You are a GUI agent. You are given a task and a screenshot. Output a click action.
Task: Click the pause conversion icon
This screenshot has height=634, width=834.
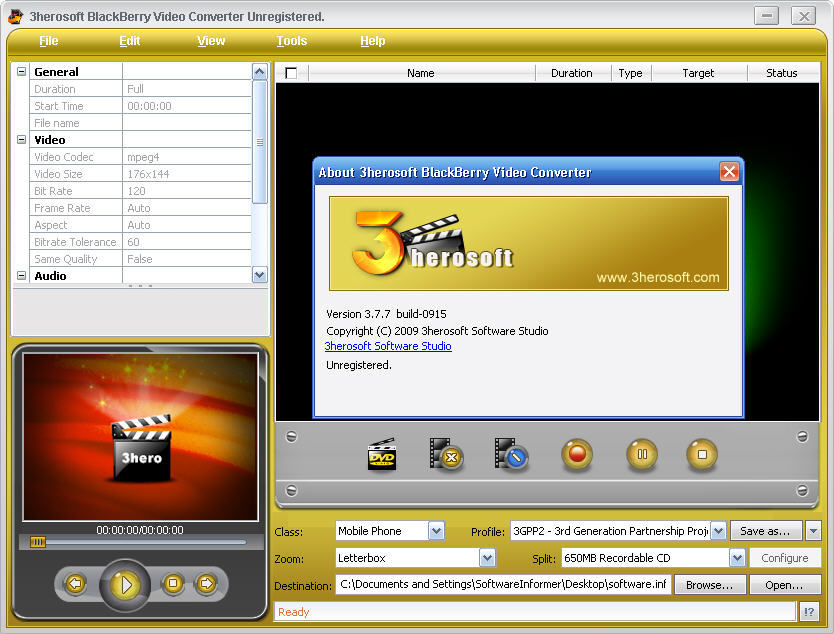641,455
